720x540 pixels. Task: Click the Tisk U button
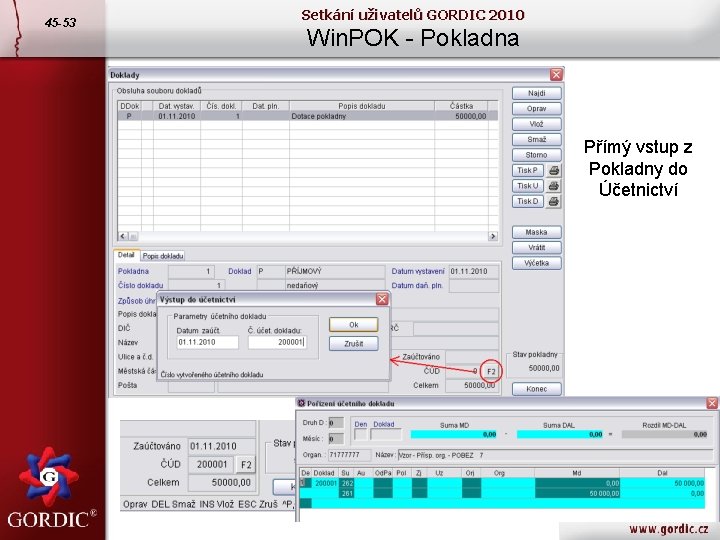tap(528, 186)
